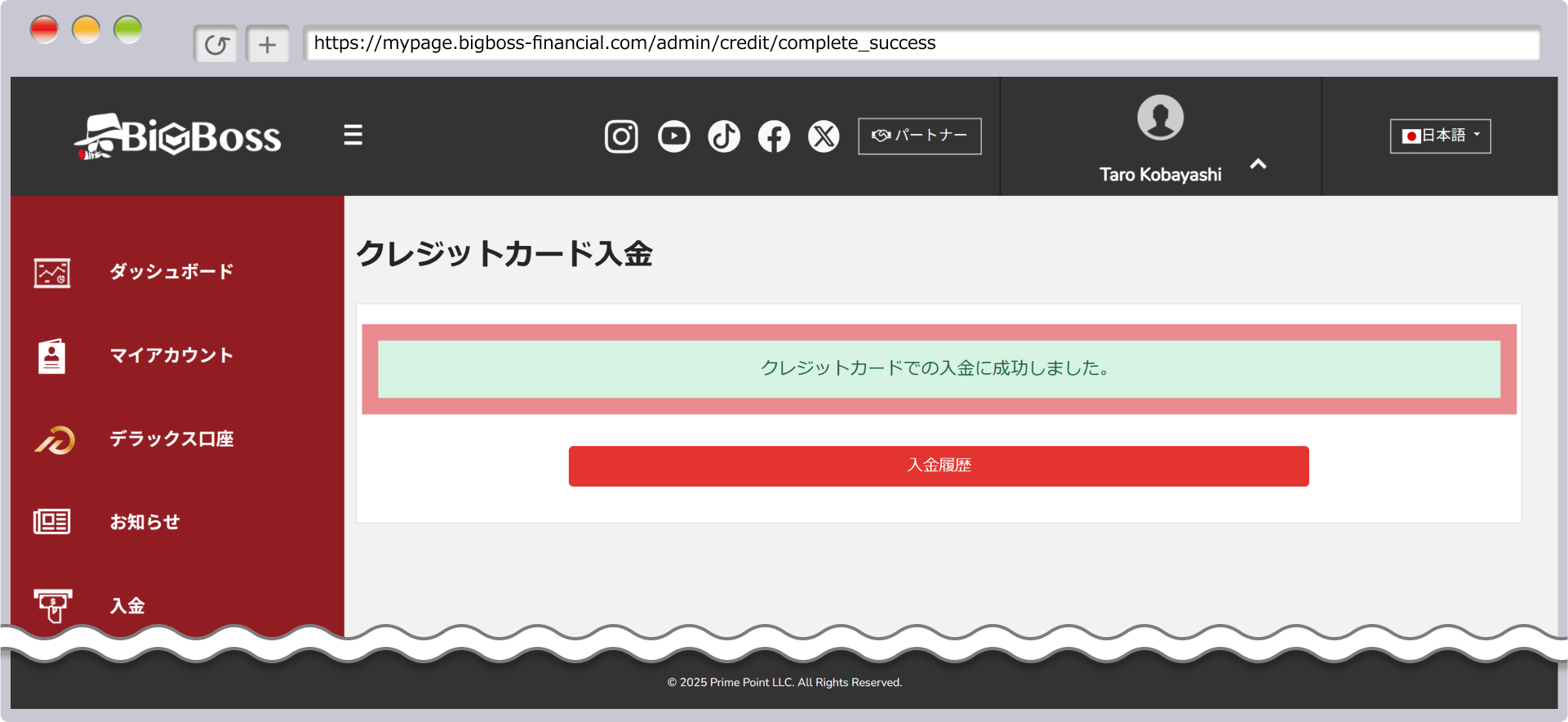The height and width of the screenshot is (722, 1568).
Task: Open the YouTube channel icon
Action: 673,136
